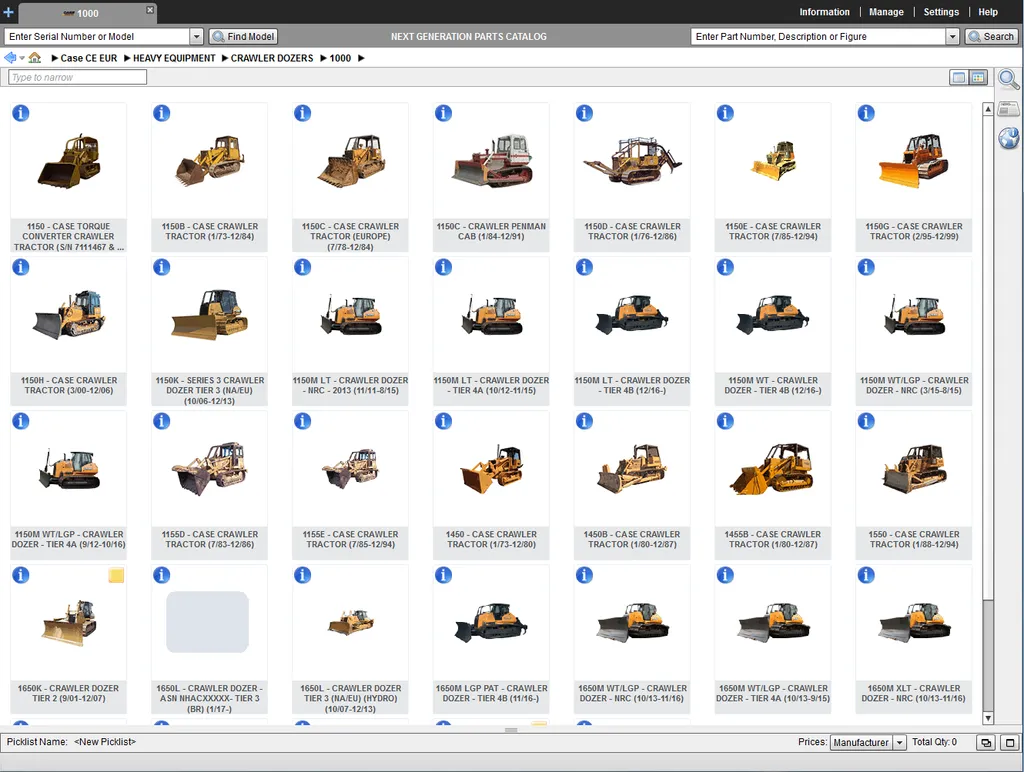This screenshot has height=772, width=1024.
Task: Navigate to CRAWLER DOZERS breadcrumb
Action: click(x=272, y=58)
